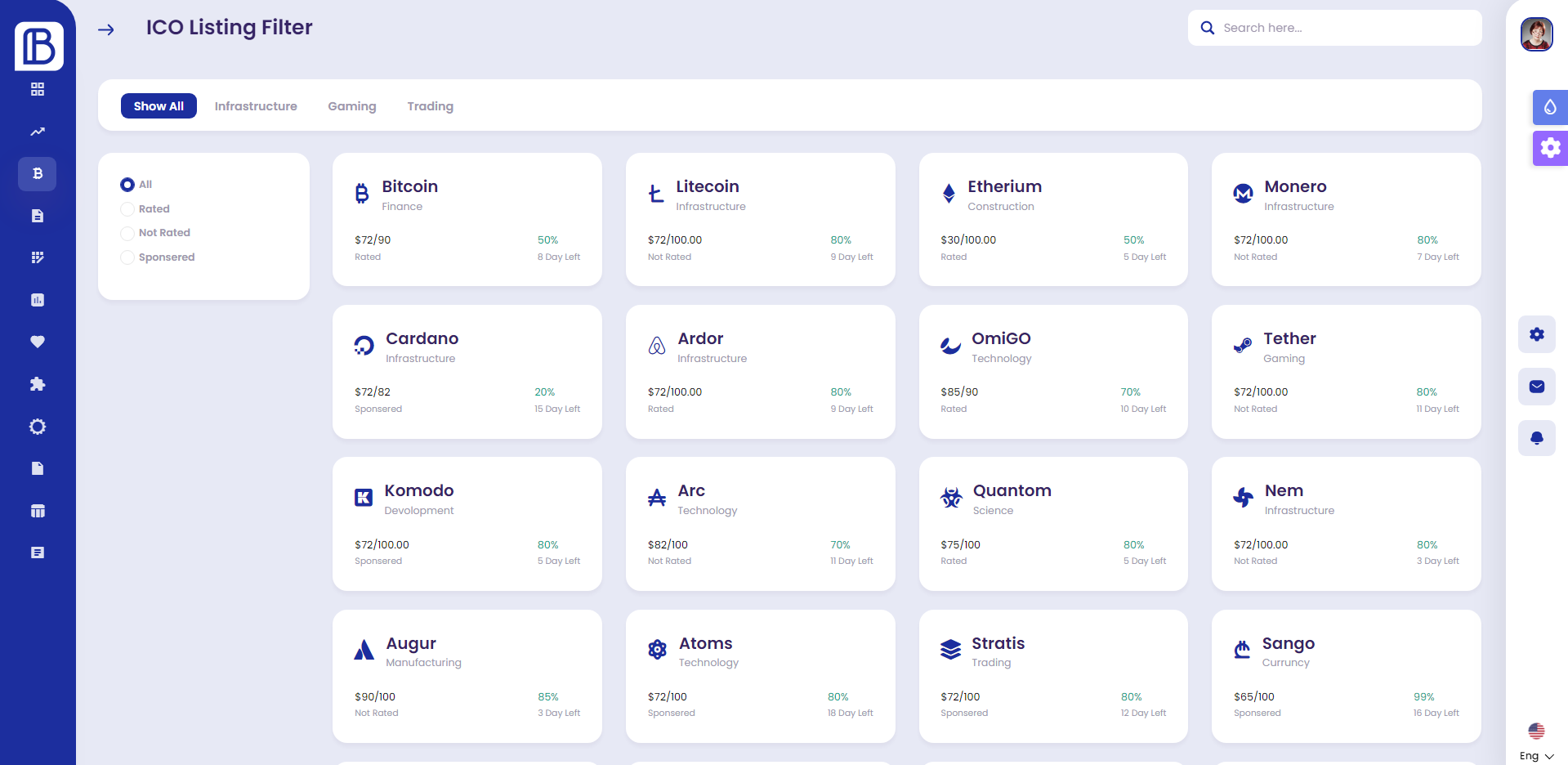Open the sidebar table icon
This screenshot has height=765, width=1568.
click(38, 511)
